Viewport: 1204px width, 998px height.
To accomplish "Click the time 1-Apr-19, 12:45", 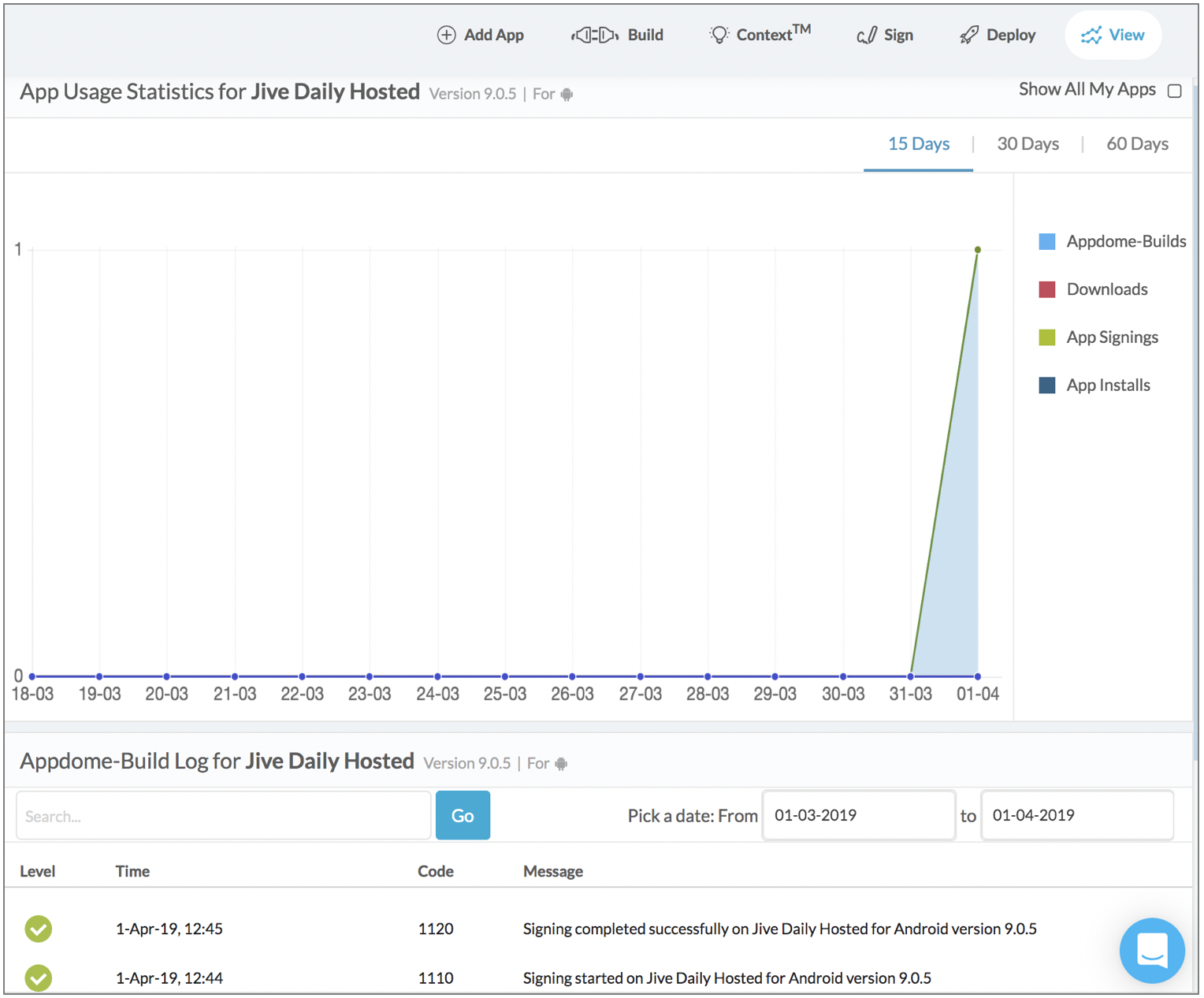I will pos(169,929).
